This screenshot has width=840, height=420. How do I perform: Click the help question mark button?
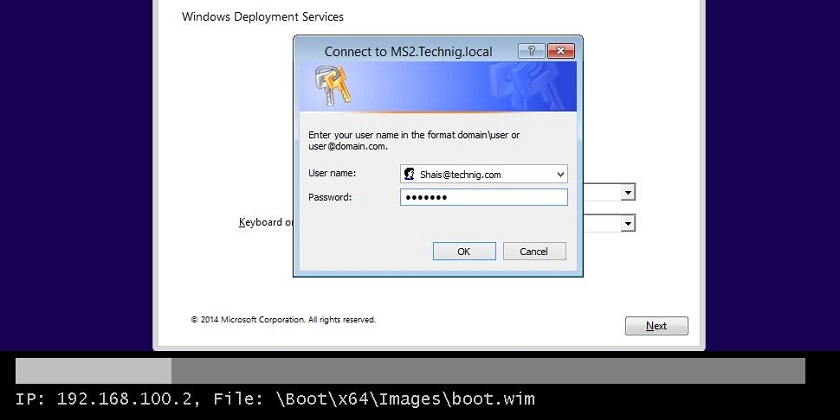[x=531, y=51]
